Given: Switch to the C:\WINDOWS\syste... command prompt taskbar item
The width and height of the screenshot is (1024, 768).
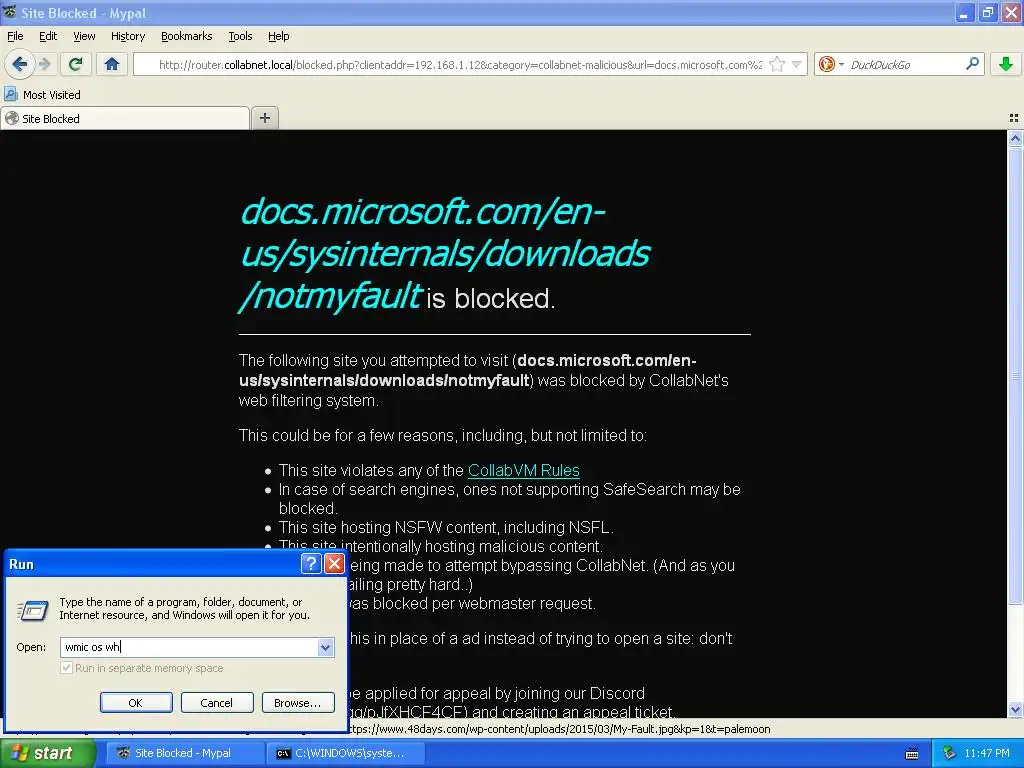Looking at the screenshot, I should coord(346,753).
